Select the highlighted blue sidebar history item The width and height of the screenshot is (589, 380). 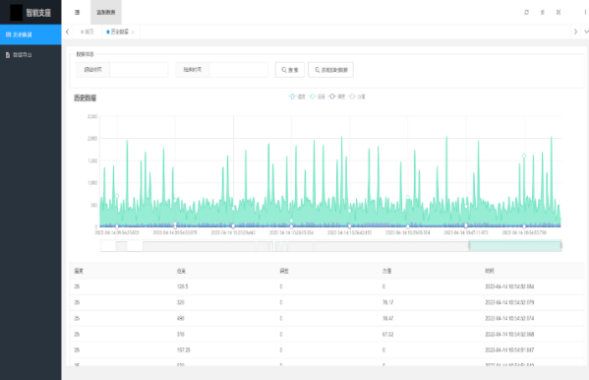(30, 35)
